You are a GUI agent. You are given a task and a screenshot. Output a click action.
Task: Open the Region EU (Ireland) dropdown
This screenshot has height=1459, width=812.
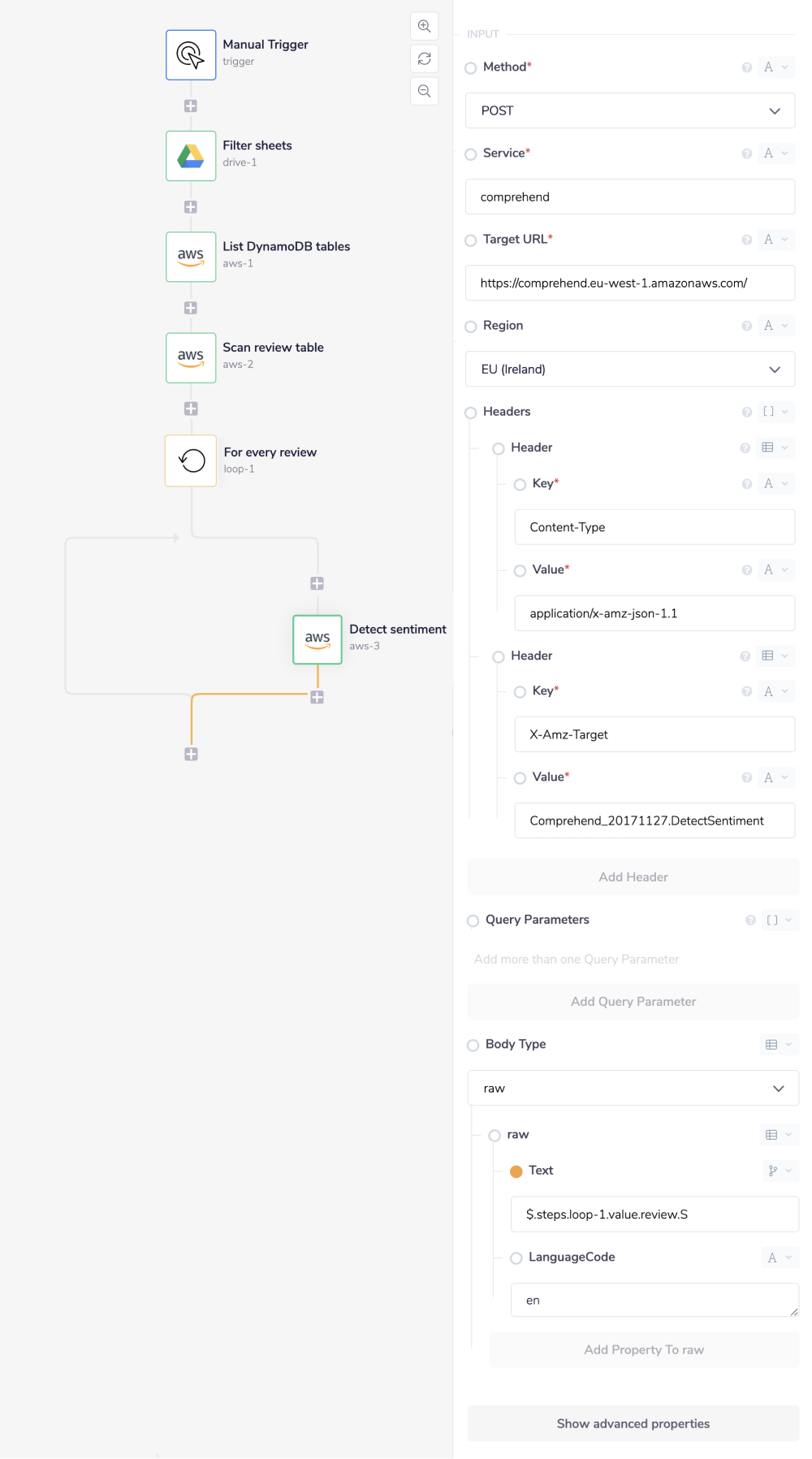630,369
